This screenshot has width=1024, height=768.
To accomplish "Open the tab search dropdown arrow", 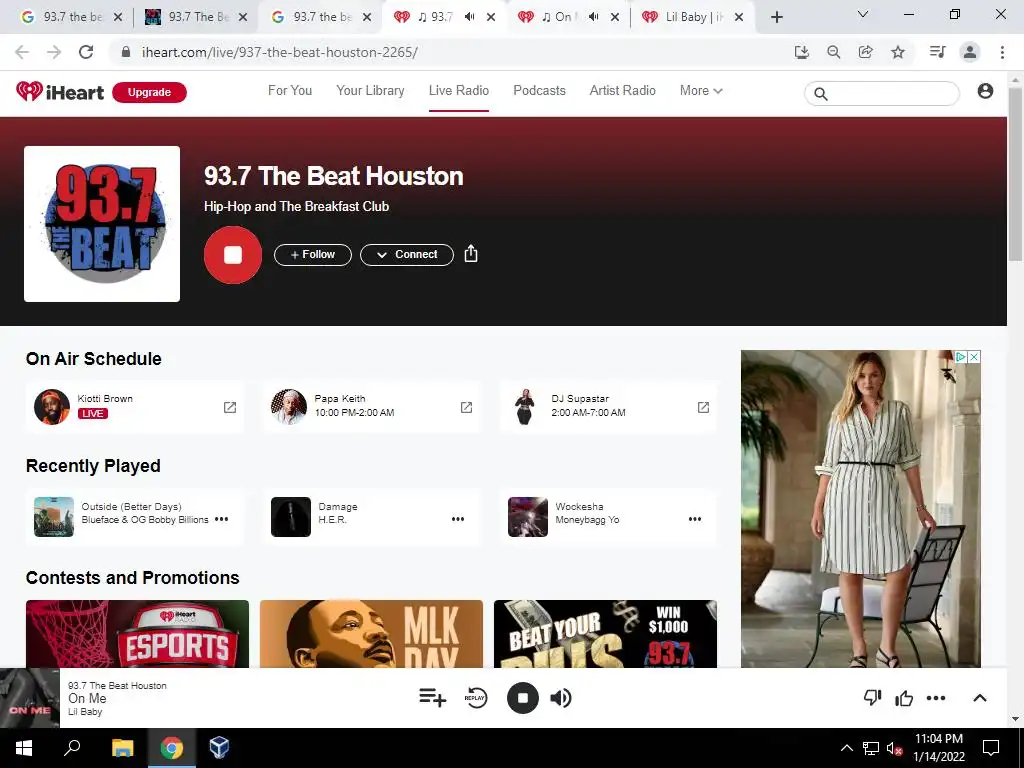I will tap(863, 14).
